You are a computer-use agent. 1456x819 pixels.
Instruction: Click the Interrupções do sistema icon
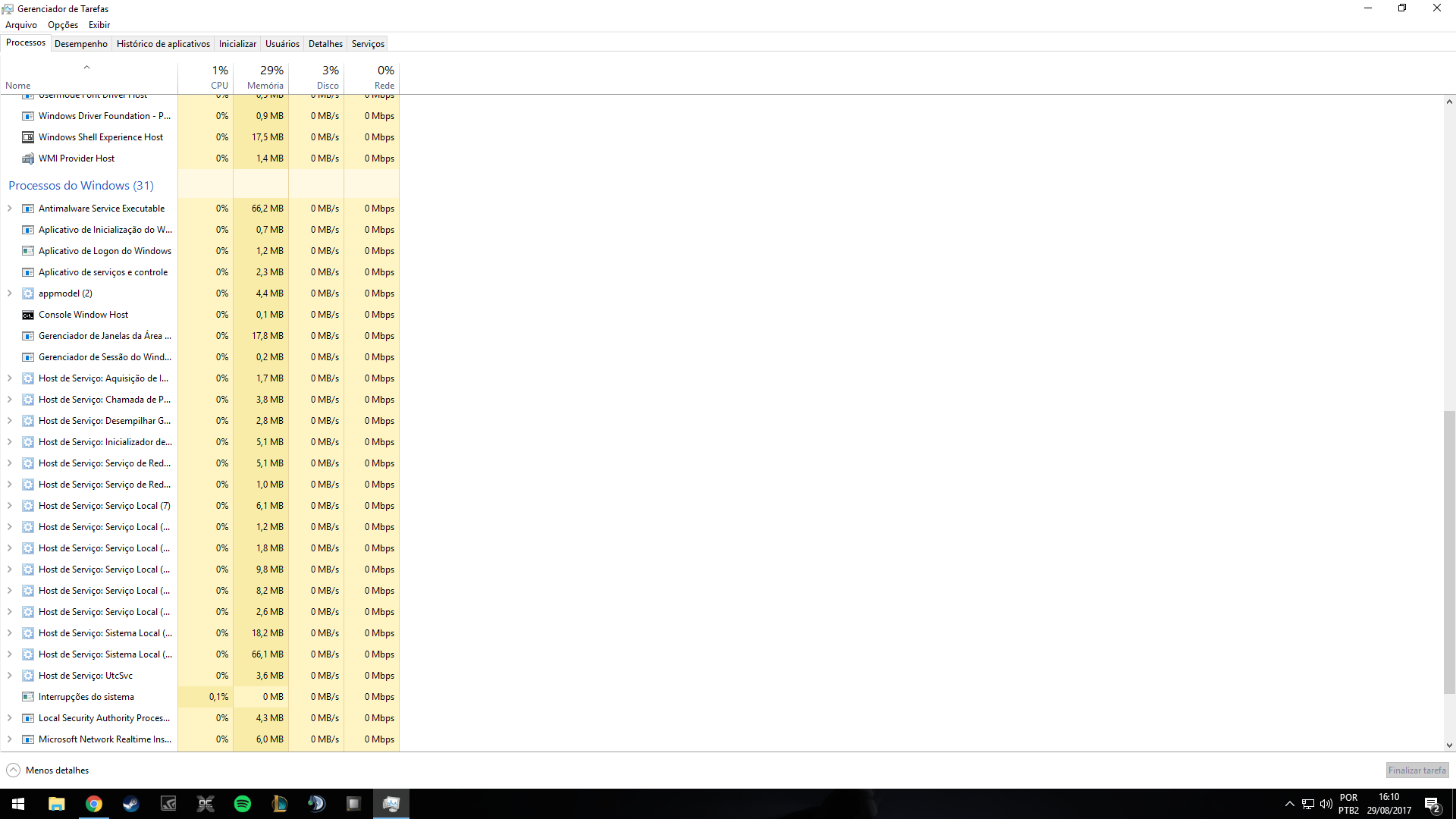tap(28, 697)
